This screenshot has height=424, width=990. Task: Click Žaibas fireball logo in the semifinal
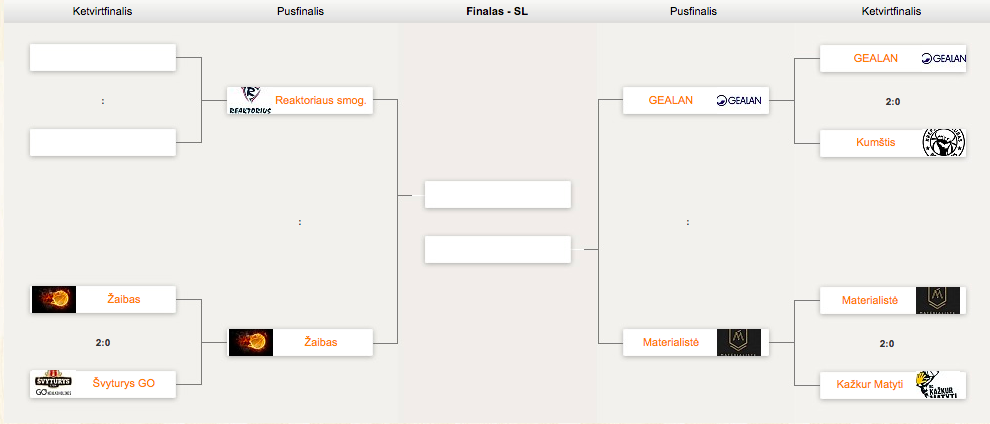(251, 342)
